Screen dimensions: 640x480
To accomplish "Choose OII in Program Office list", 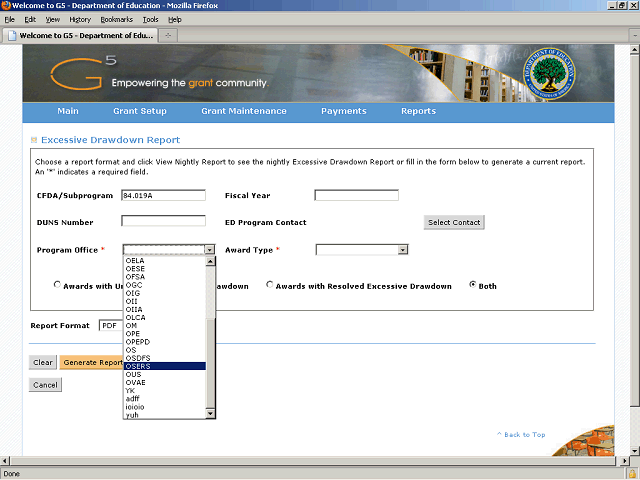I will (x=165, y=301).
